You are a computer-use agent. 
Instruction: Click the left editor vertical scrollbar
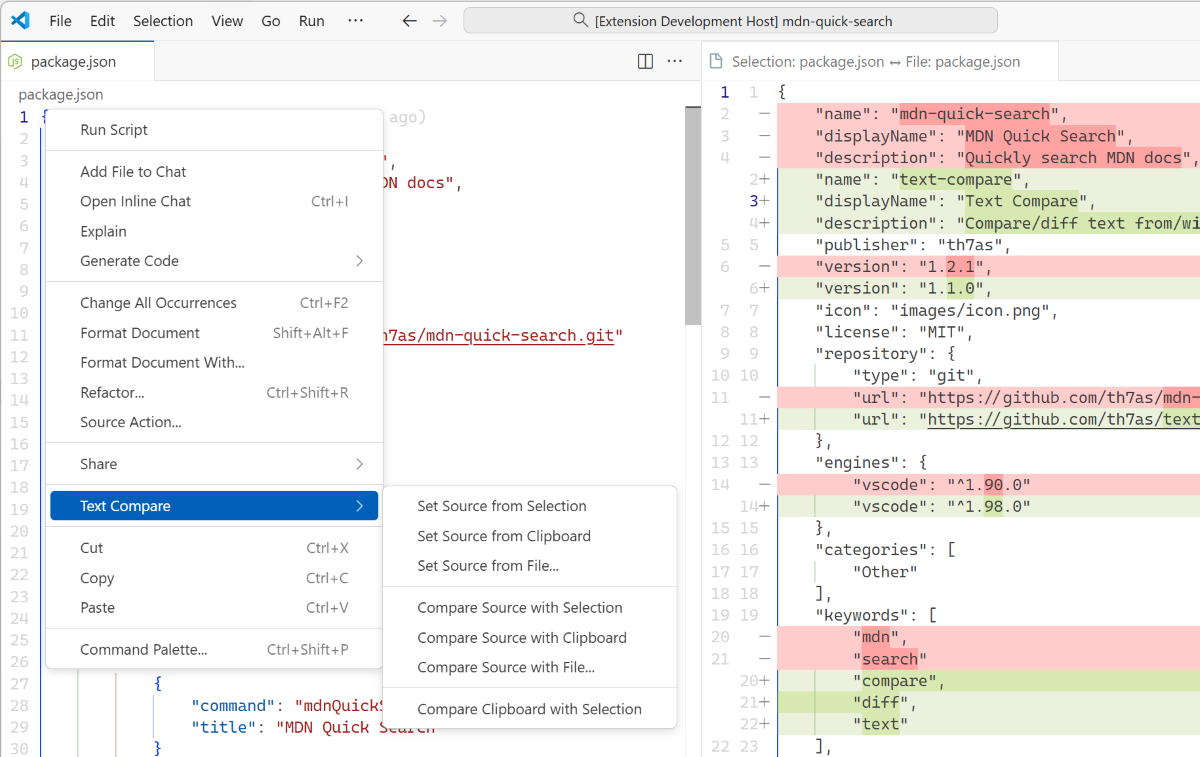[693, 215]
